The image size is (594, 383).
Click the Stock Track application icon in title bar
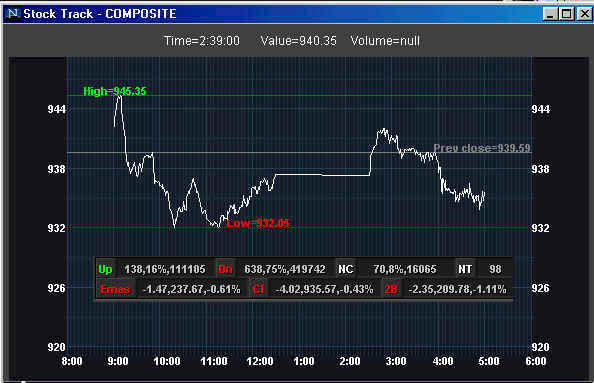tap(13, 14)
